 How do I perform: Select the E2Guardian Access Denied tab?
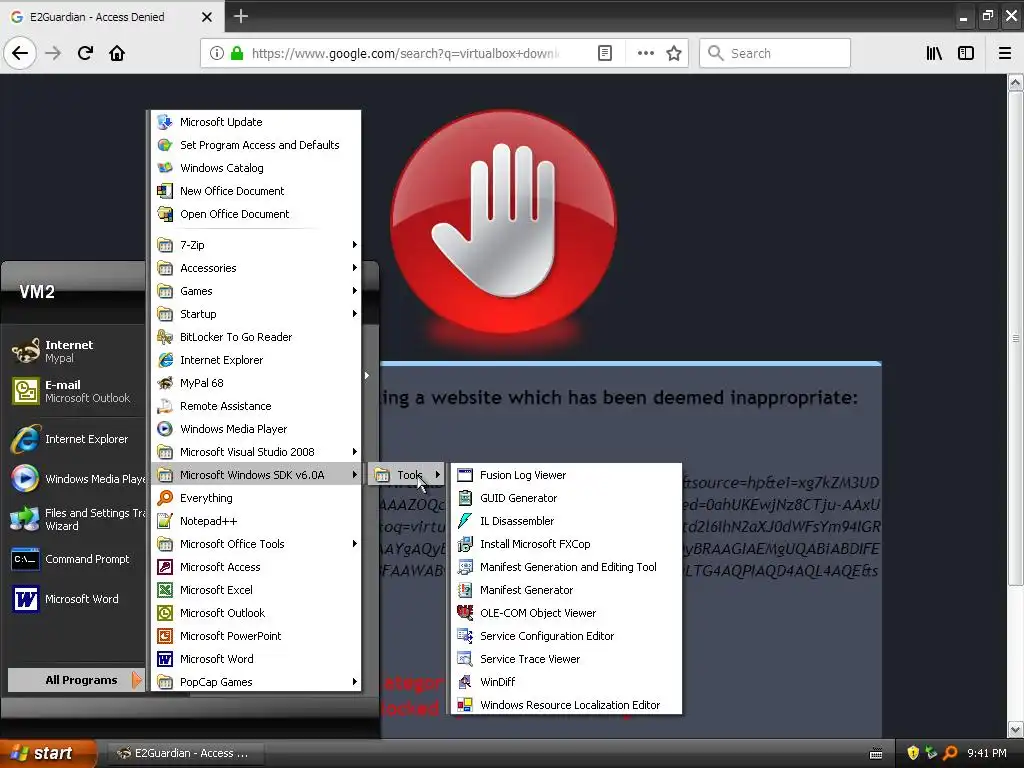111,16
